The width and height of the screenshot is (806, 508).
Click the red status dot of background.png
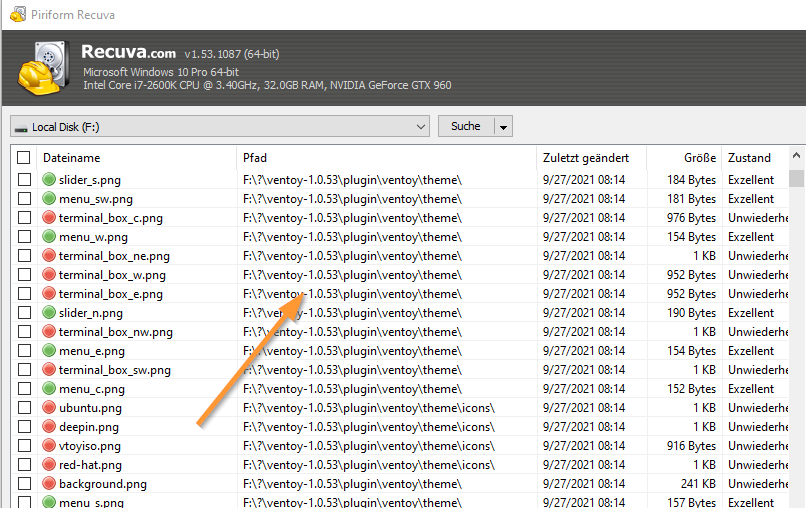[49, 484]
